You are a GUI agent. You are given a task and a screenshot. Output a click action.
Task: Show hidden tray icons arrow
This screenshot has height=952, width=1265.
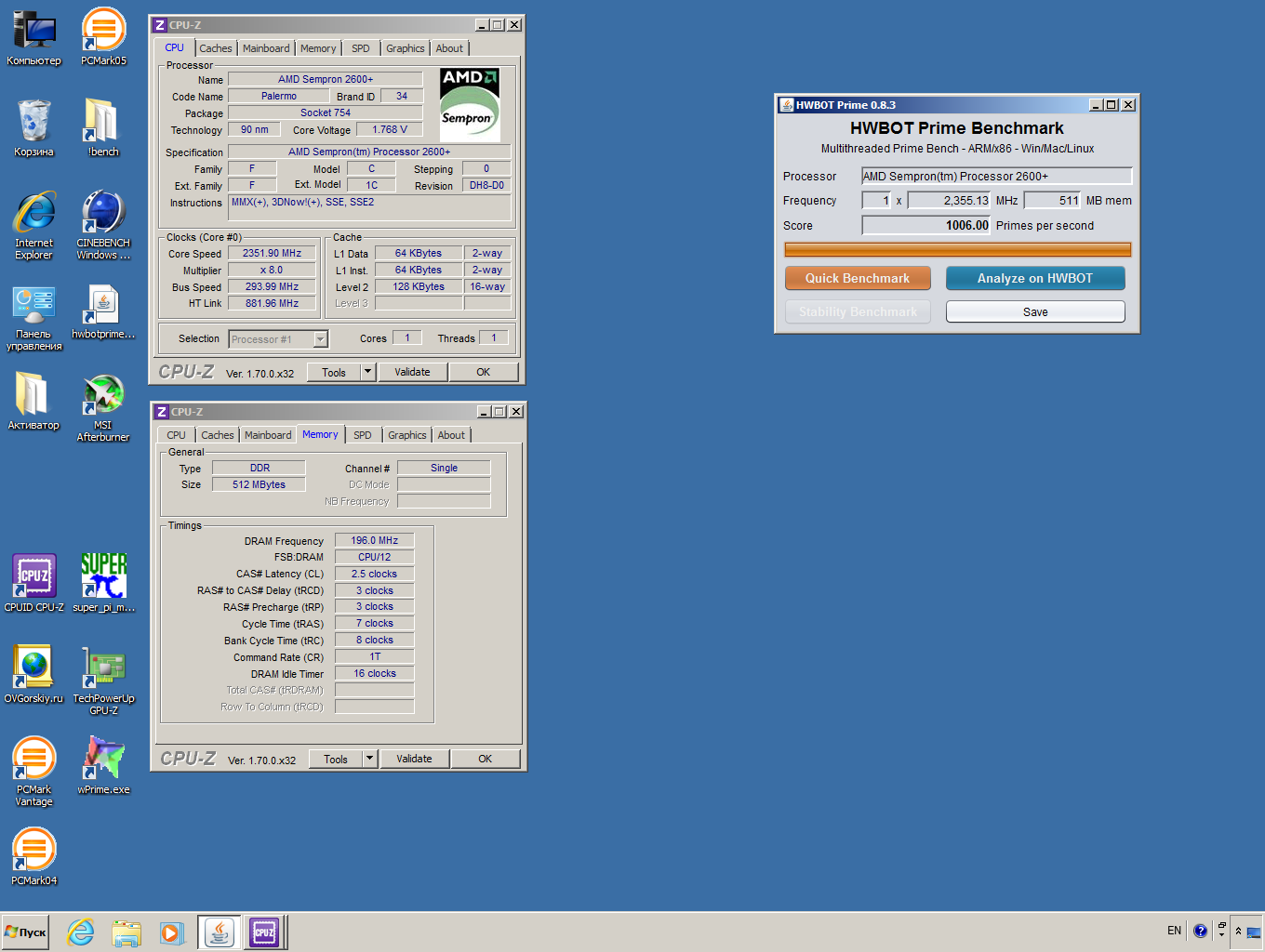tap(1238, 931)
